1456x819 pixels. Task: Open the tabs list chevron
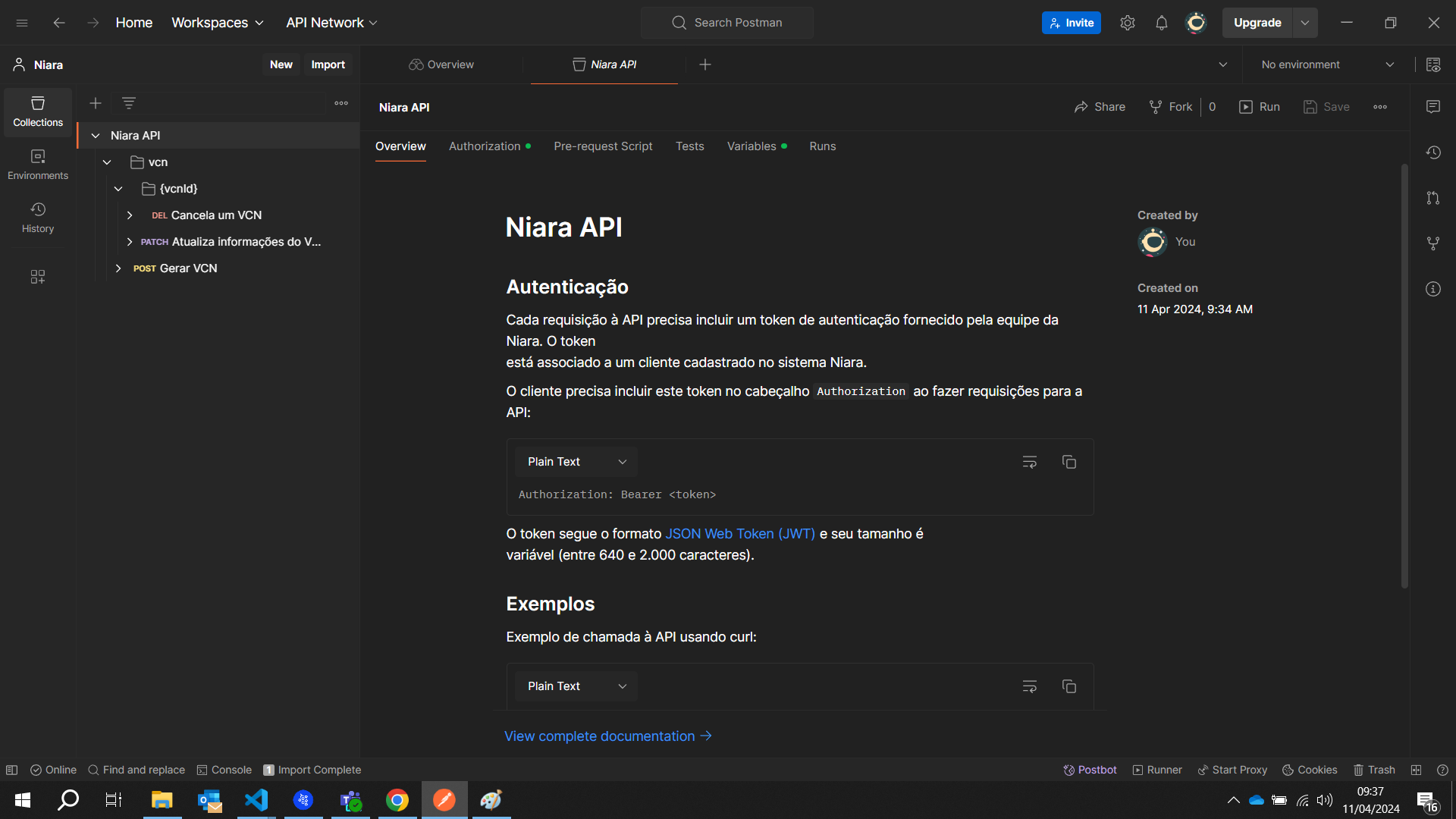coord(1223,64)
